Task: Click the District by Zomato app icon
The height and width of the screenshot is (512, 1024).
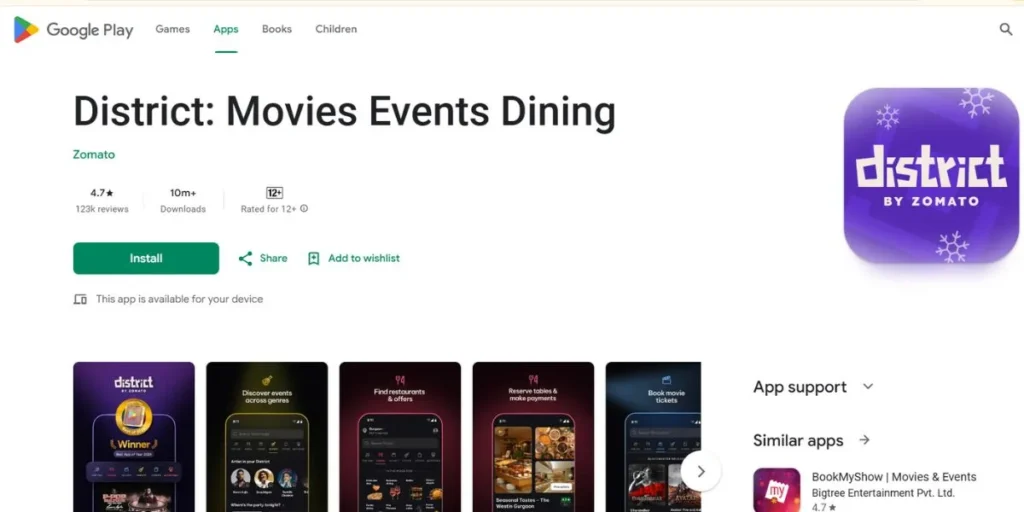Action: coord(931,175)
